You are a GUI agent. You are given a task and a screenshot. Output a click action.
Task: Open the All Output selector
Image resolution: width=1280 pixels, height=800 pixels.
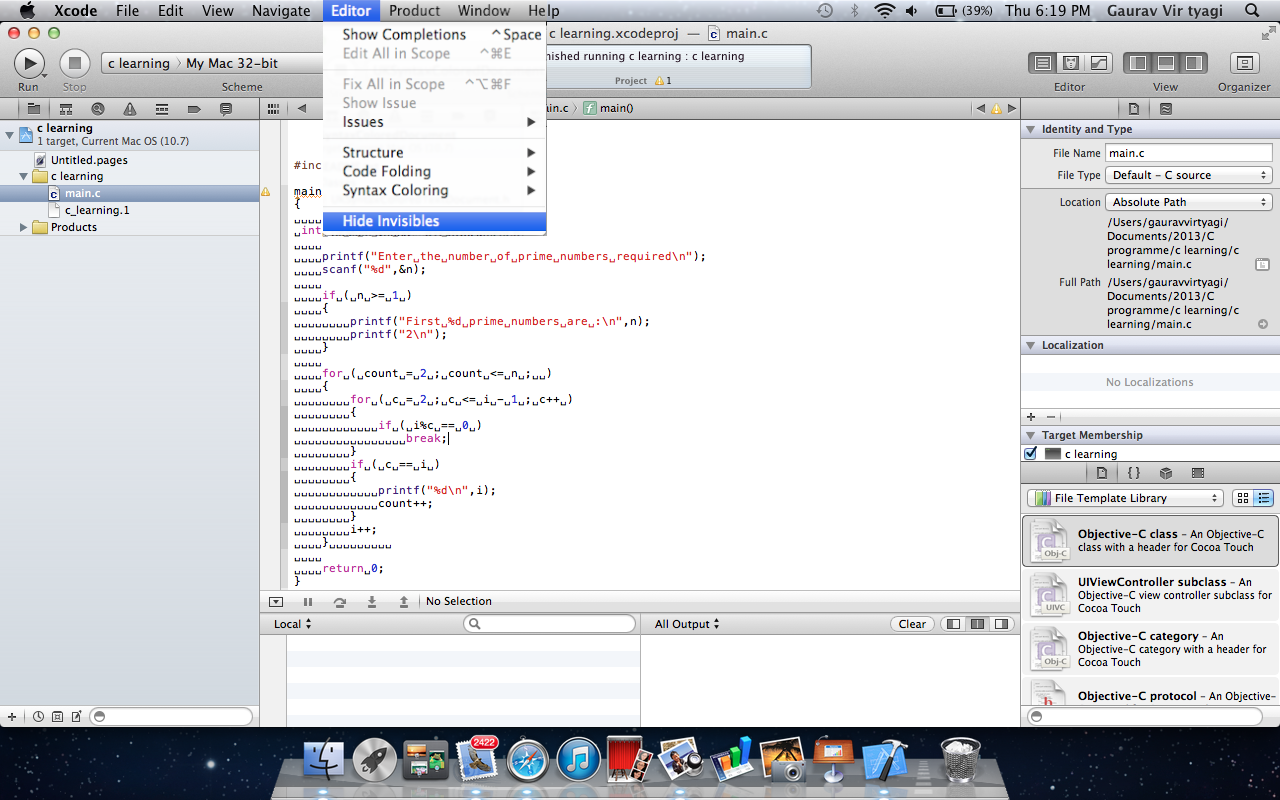(687, 624)
